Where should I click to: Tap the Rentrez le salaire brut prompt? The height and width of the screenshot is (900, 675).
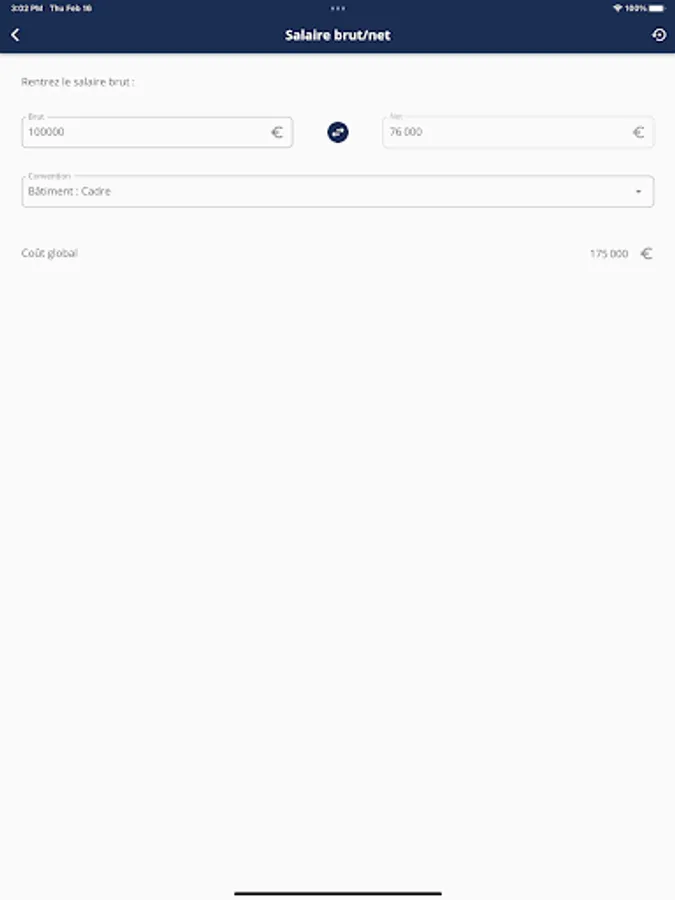(x=77, y=82)
